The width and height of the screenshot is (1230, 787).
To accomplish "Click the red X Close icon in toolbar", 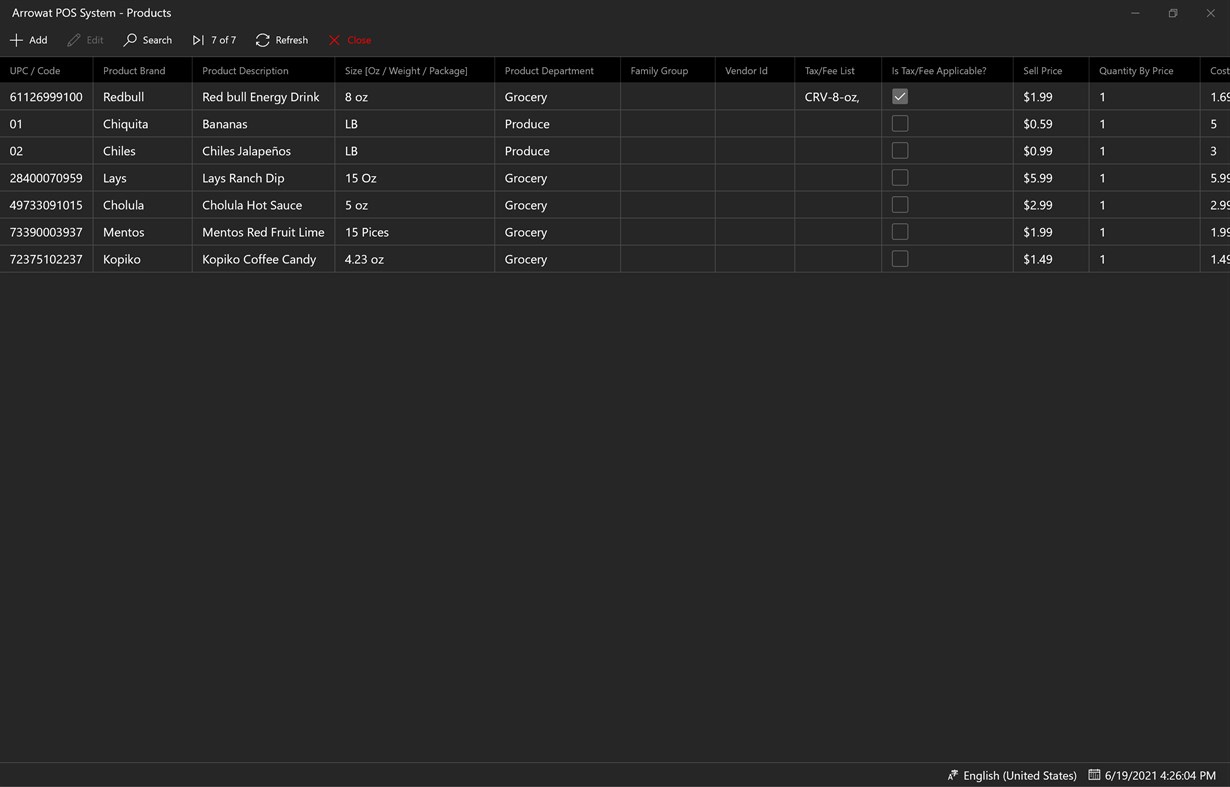I will 333,40.
